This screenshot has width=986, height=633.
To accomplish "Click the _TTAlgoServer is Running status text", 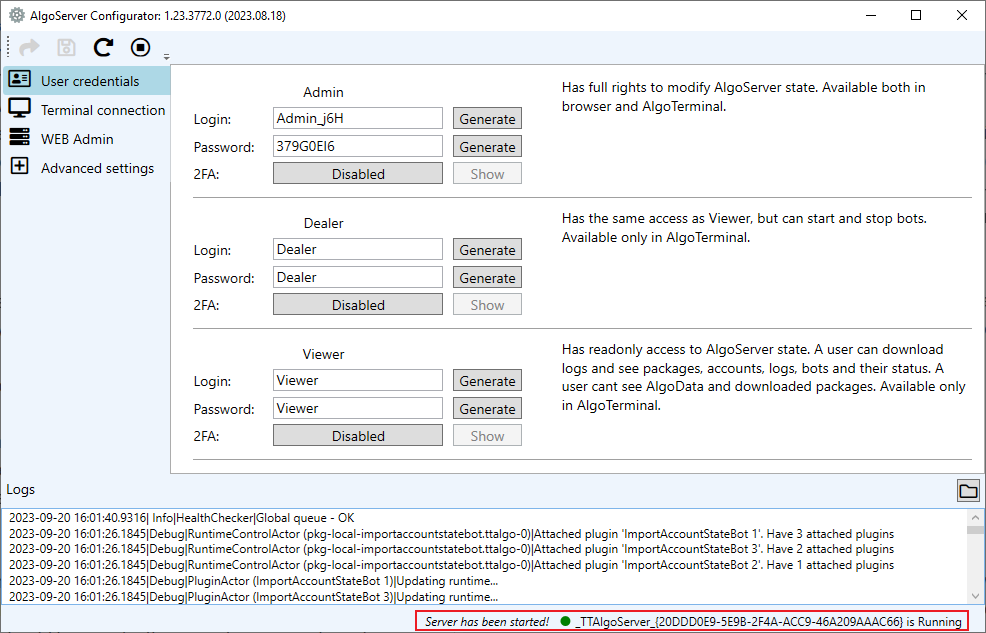I will click(x=768, y=622).
